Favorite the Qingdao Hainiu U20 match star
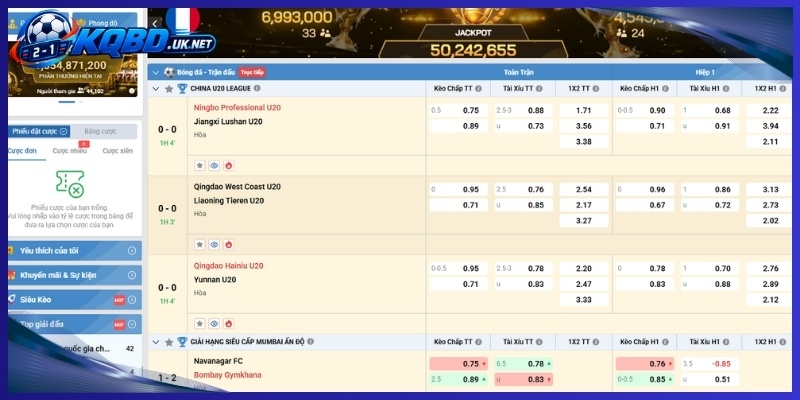 pos(200,323)
